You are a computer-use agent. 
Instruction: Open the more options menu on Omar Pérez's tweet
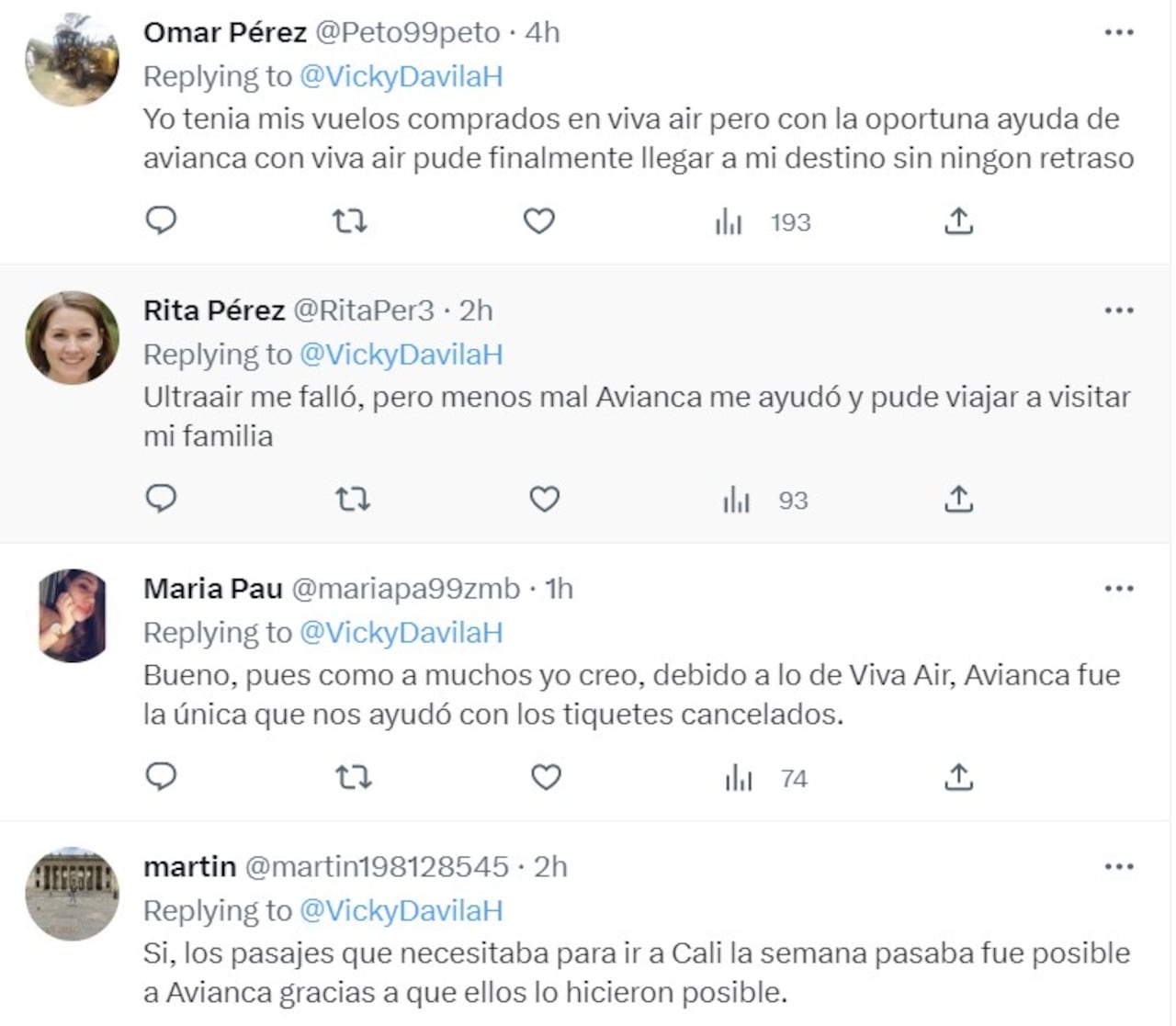pyautogui.click(x=1119, y=30)
